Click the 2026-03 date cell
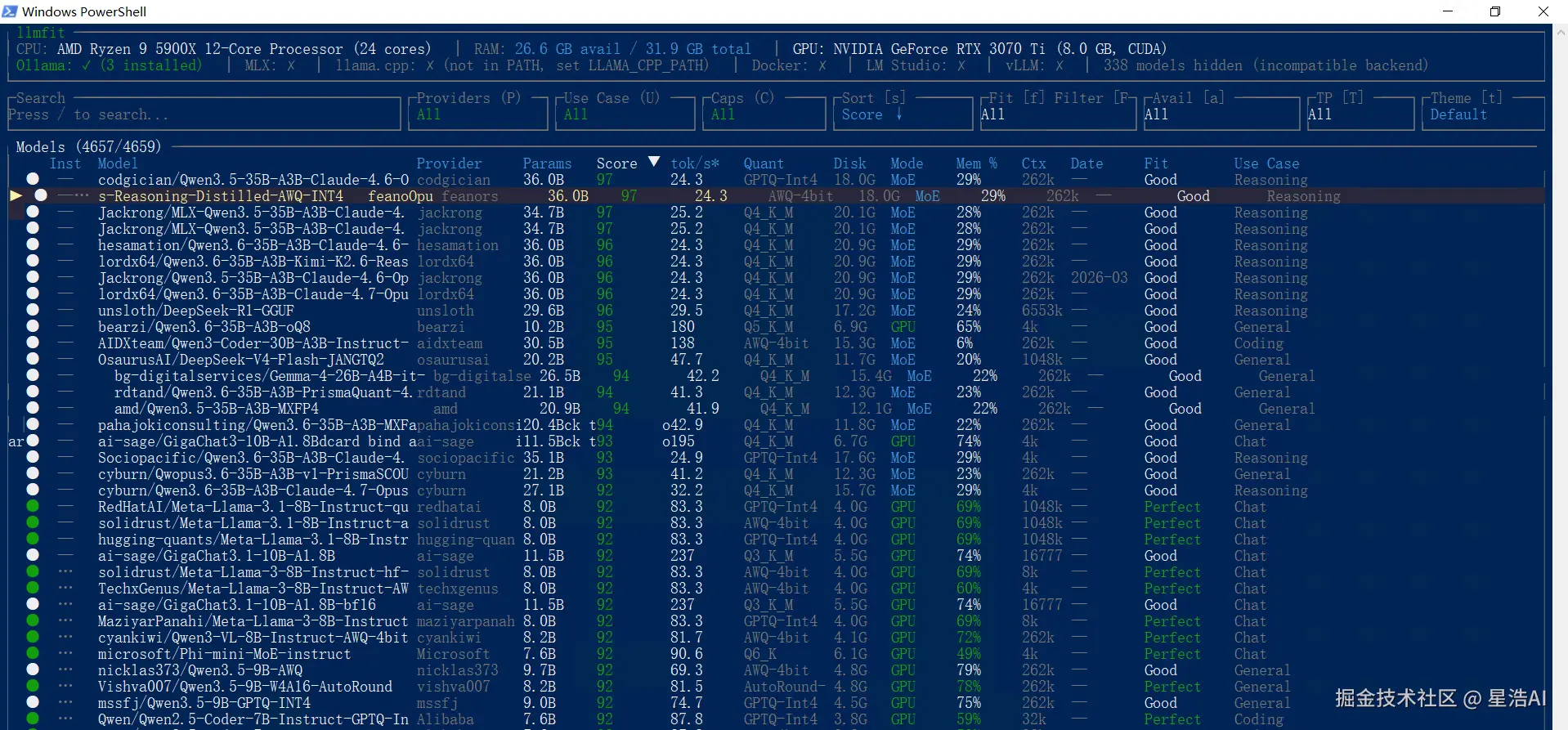 [x=1100, y=278]
